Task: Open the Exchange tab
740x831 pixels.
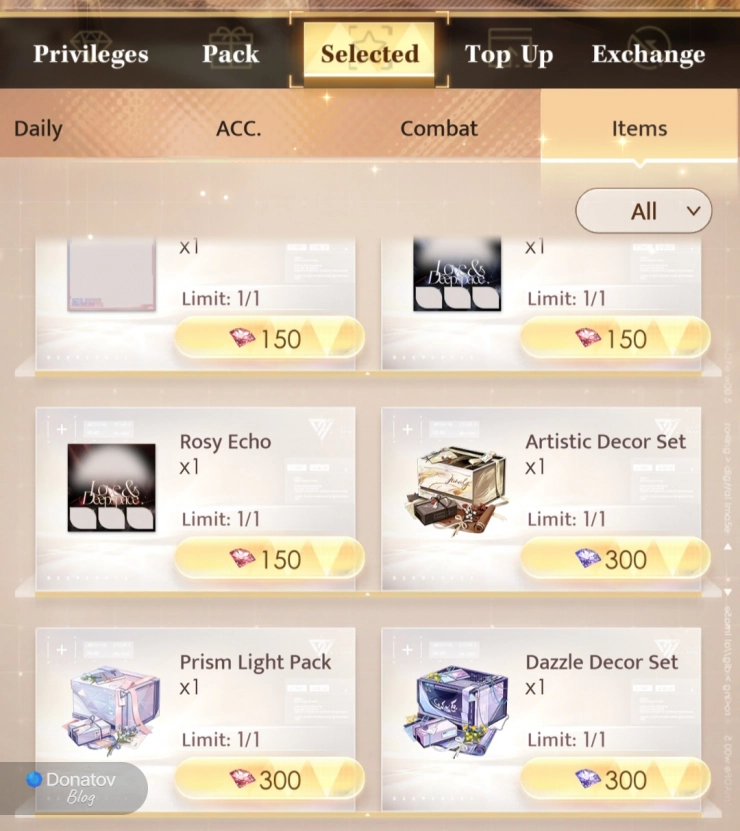Action: point(648,55)
